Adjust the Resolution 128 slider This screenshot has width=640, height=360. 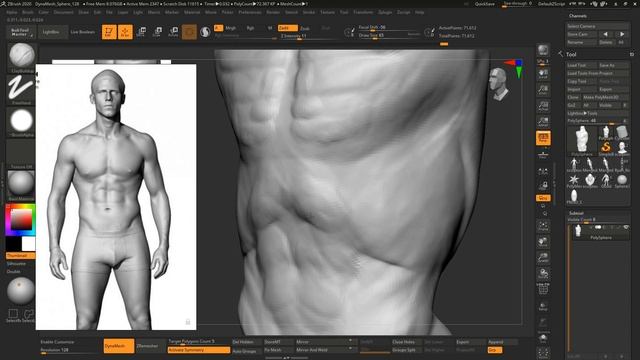[x=70, y=350]
